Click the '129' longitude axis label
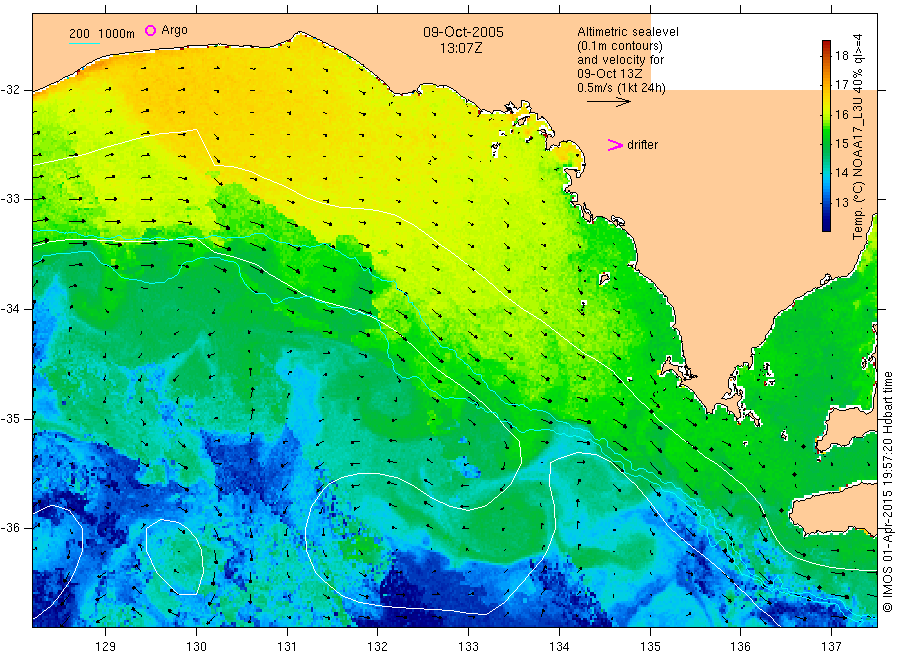Viewport: 900px width, 660px height. [106, 646]
